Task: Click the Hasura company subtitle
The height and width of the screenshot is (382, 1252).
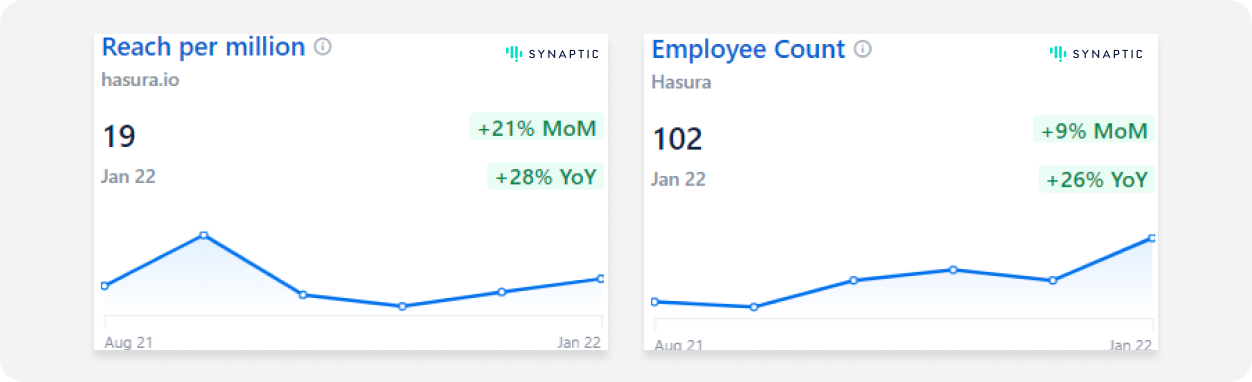Action: (x=681, y=82)
